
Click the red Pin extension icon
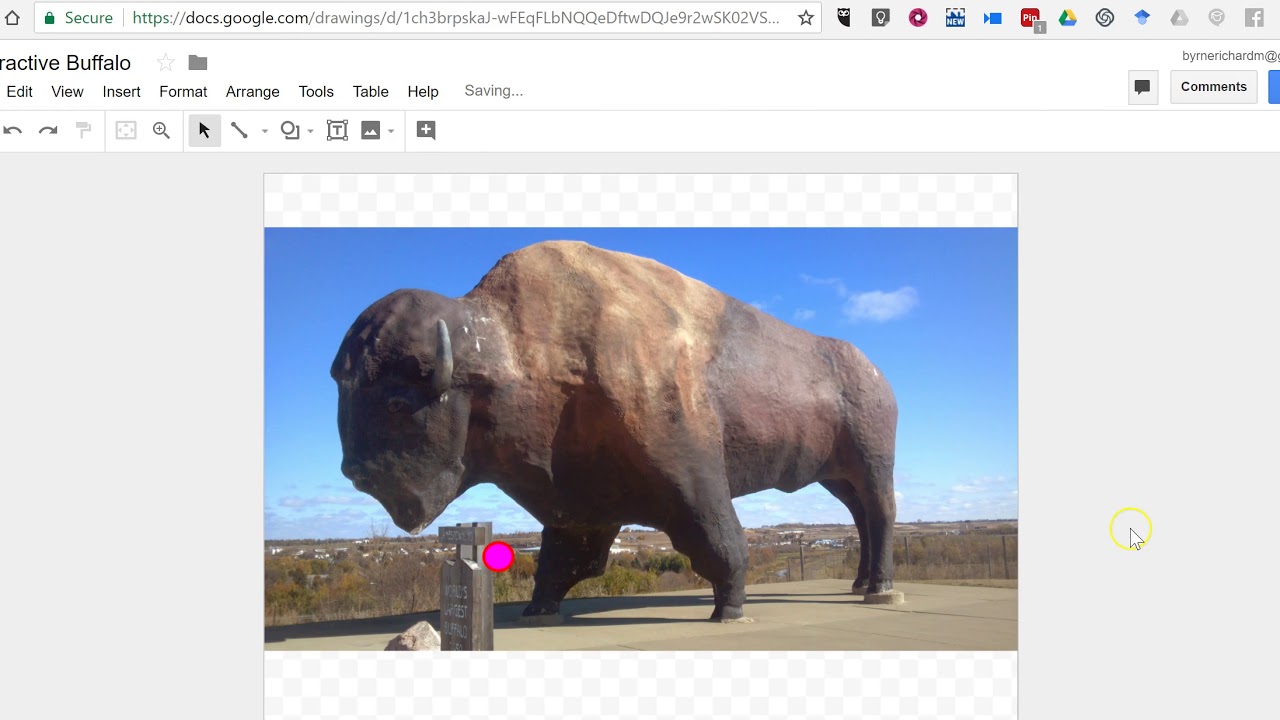click(1031, 19)
